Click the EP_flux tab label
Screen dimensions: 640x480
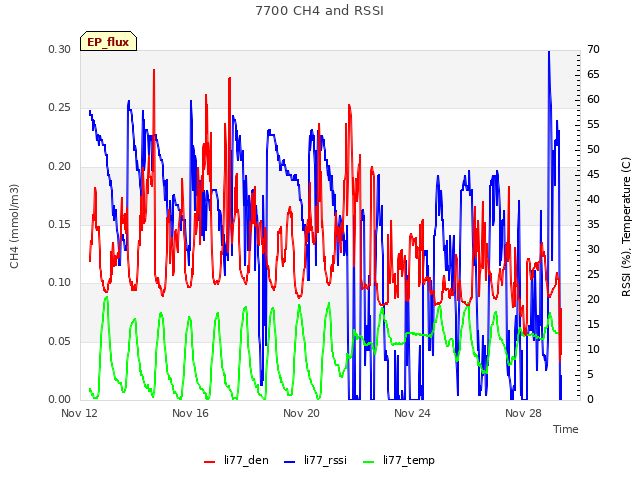108,42
